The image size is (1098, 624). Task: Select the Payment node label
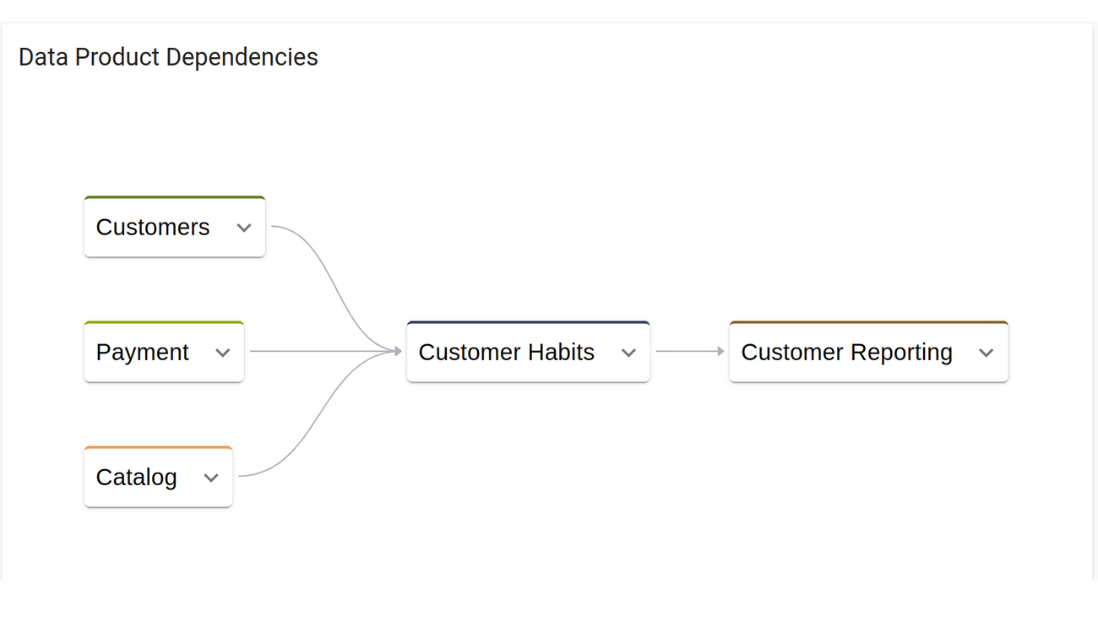tap(142, 352)
